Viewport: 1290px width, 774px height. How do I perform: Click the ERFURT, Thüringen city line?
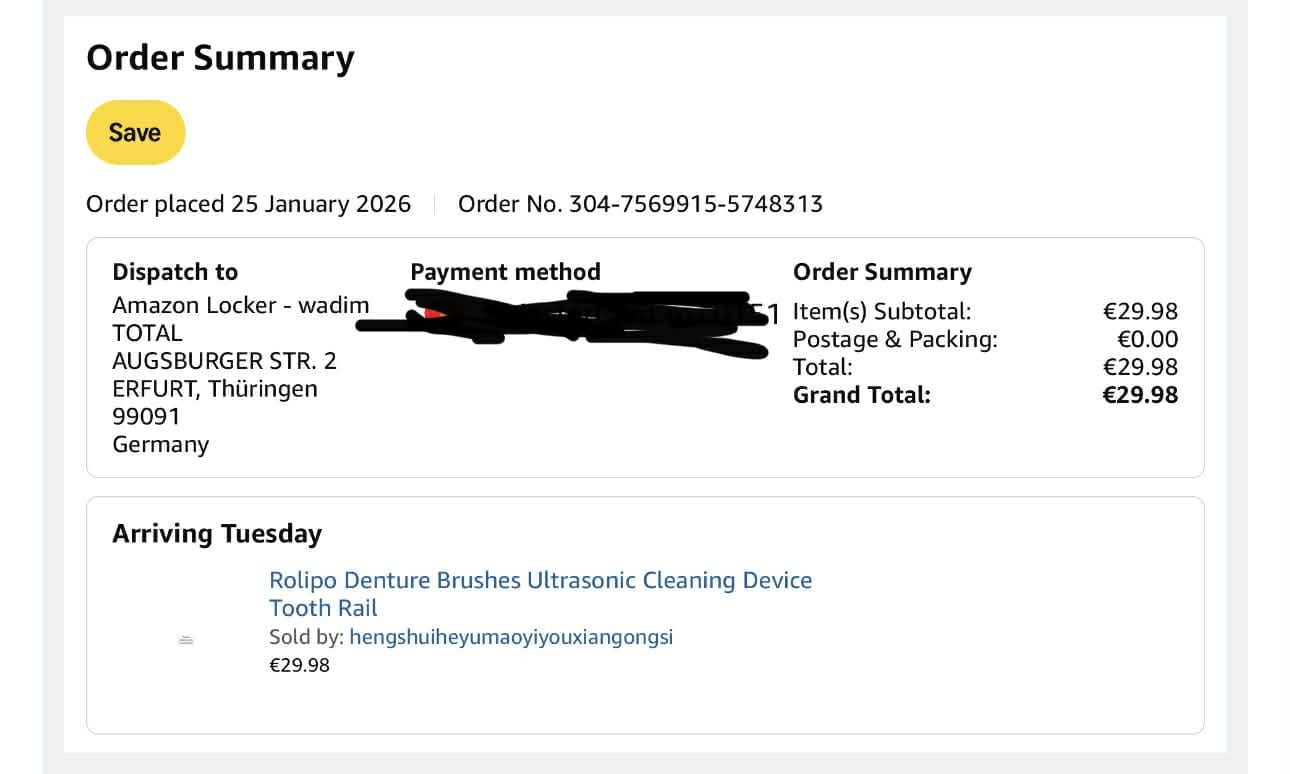(x=215, y=388)
